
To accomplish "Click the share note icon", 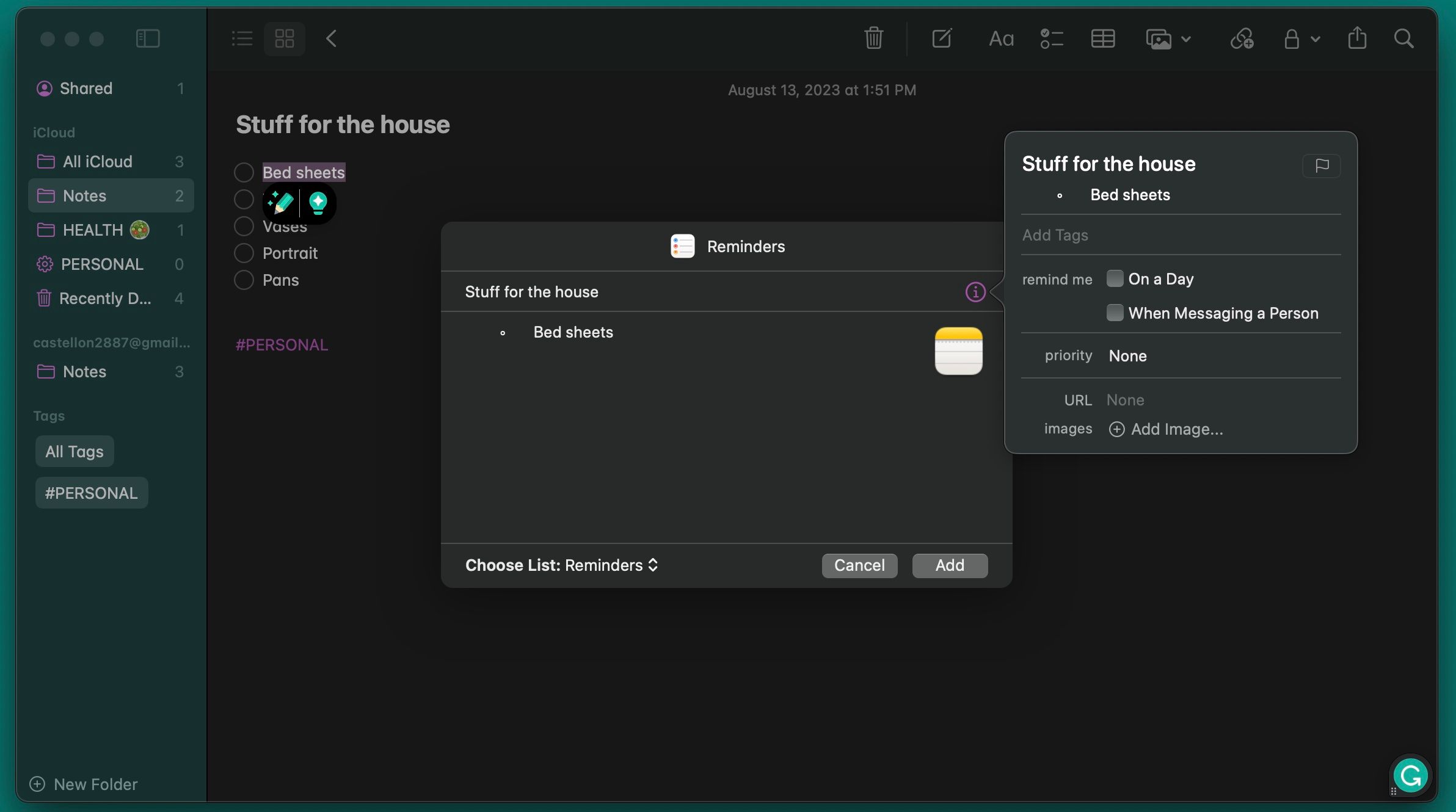I will pos(1357,38).
